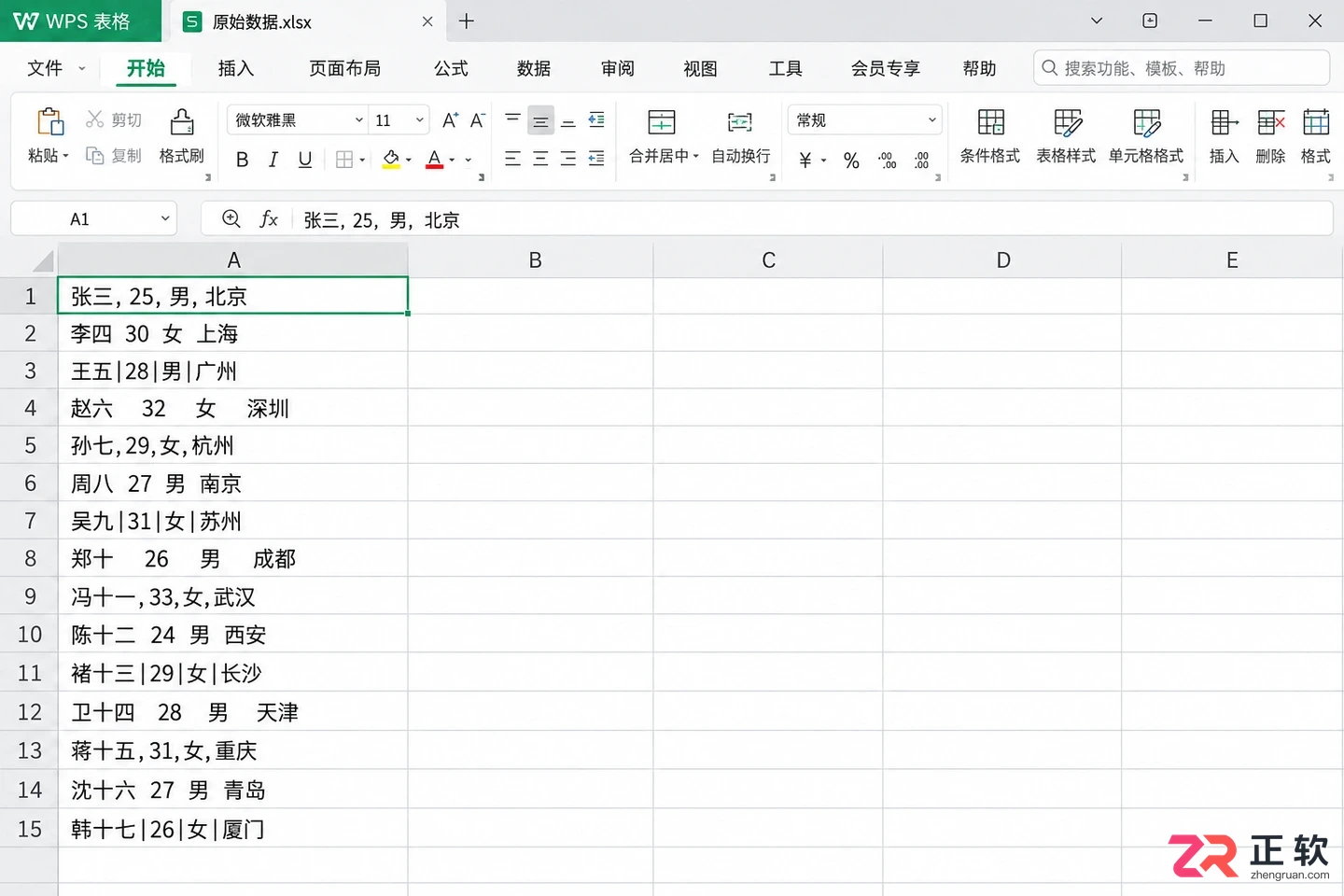The image size is (1344, 896).
Task: Switch to the 公式 tab
Action: [451, 68]
